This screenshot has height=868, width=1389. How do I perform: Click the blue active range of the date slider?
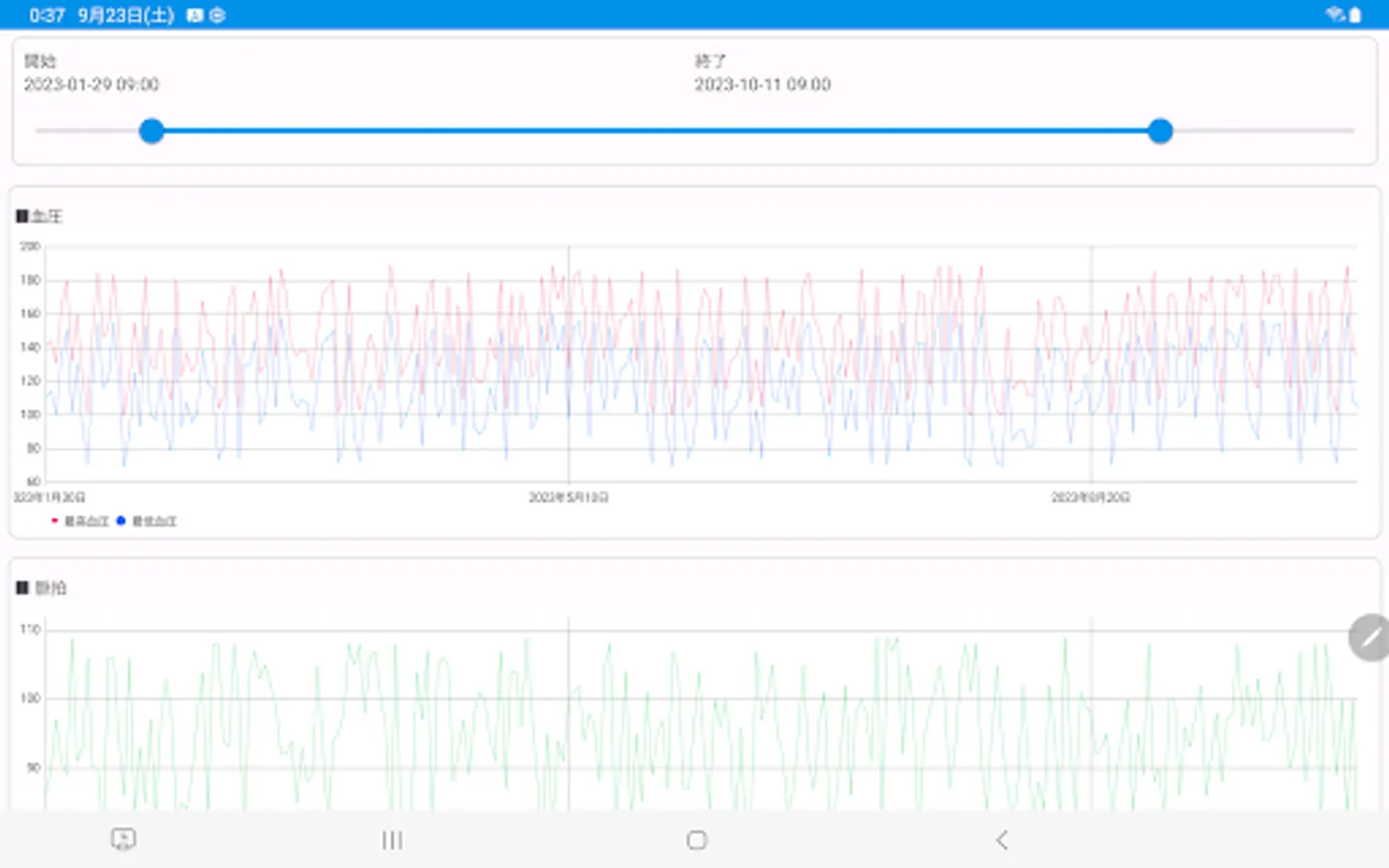click(x=656, y=131)
